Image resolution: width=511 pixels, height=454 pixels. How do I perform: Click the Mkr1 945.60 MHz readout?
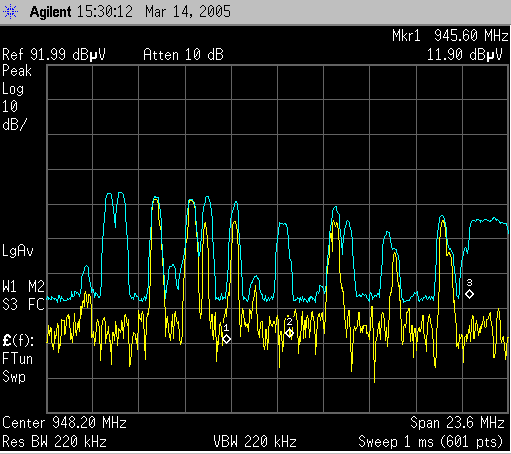[450, 36]
